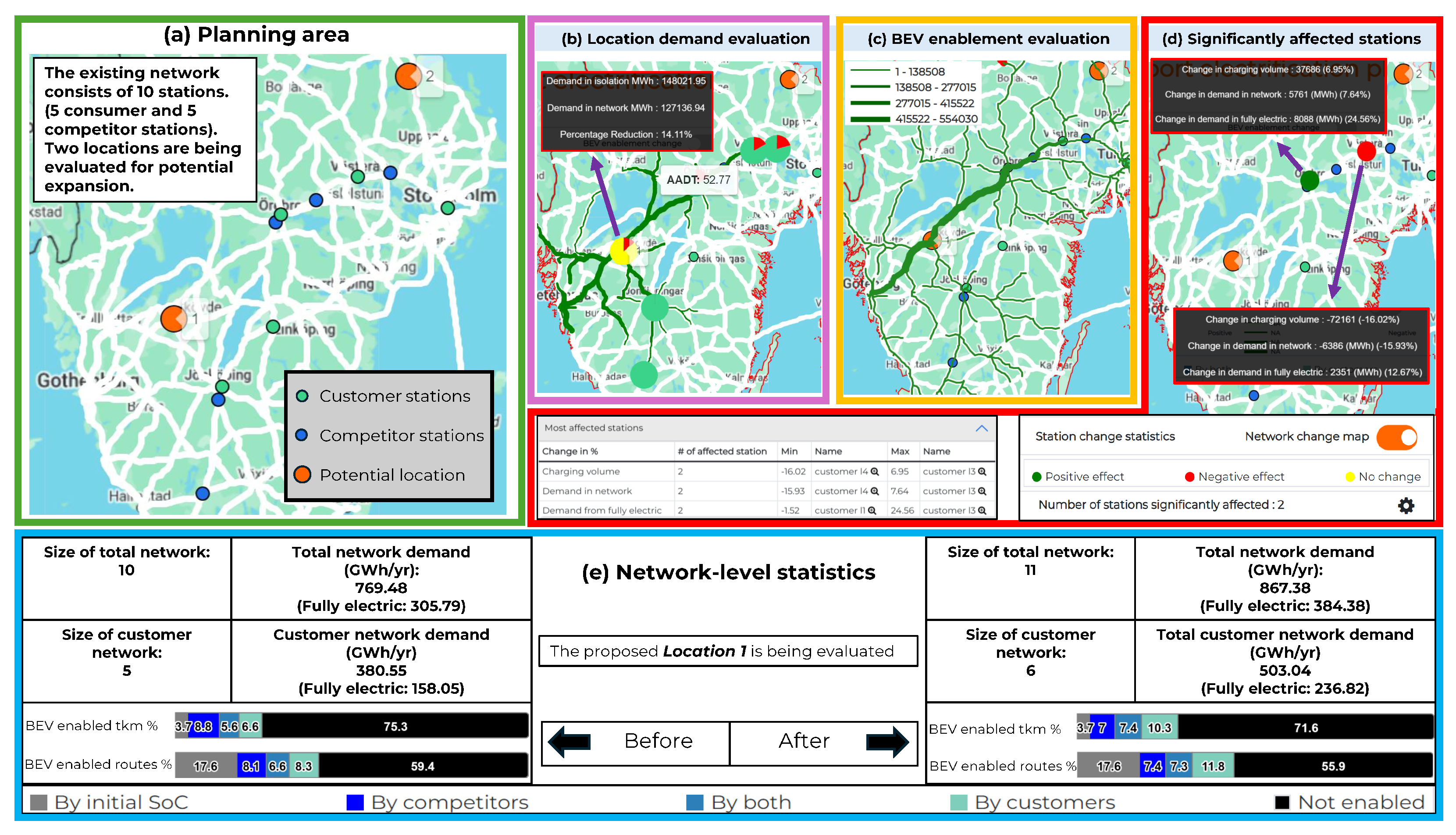Click potential location 1 marker in planning map
This screenshot has width=1456, height=835.
tap(173, 319)
